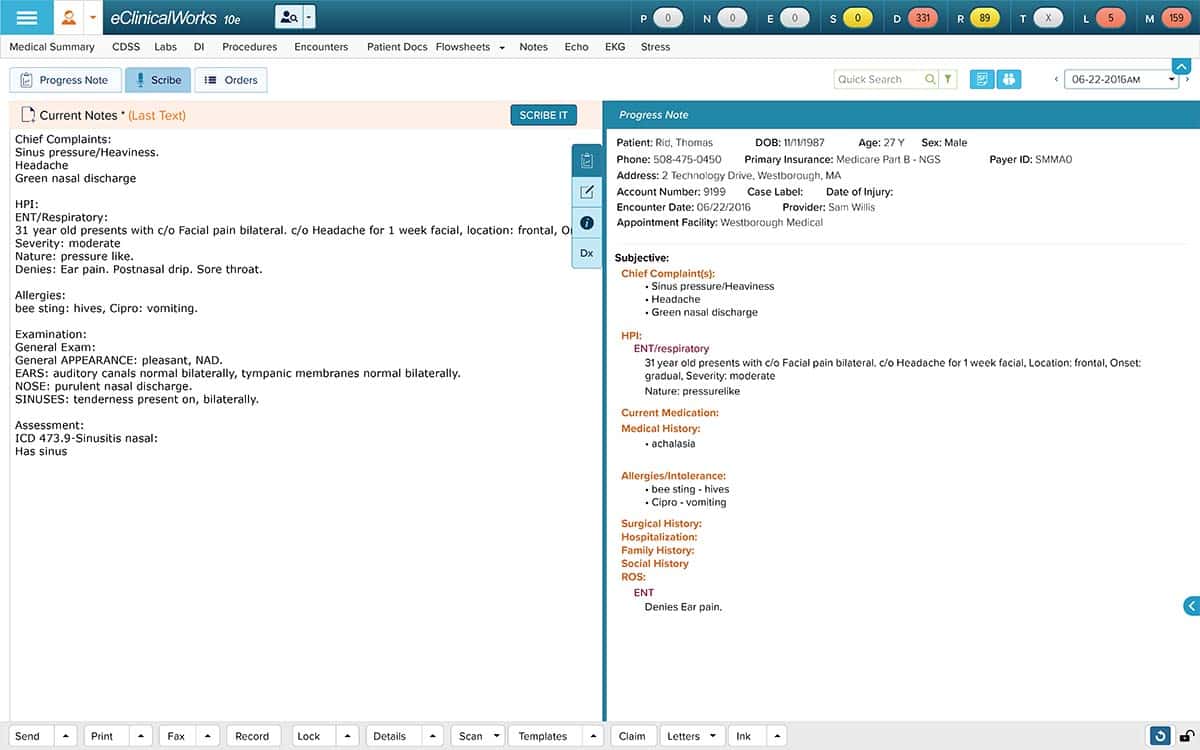The width and height of the screenshot is (1200, 750).
Task: Click the blue note checklist icon
Action: [x=982, y=79]
